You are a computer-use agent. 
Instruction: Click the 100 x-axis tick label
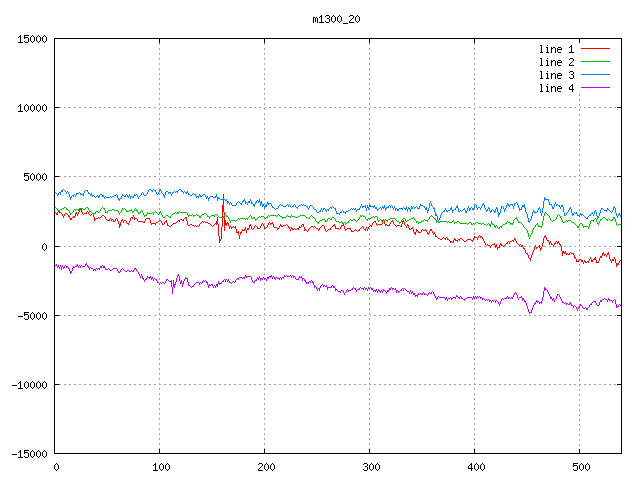coord(160,467)
